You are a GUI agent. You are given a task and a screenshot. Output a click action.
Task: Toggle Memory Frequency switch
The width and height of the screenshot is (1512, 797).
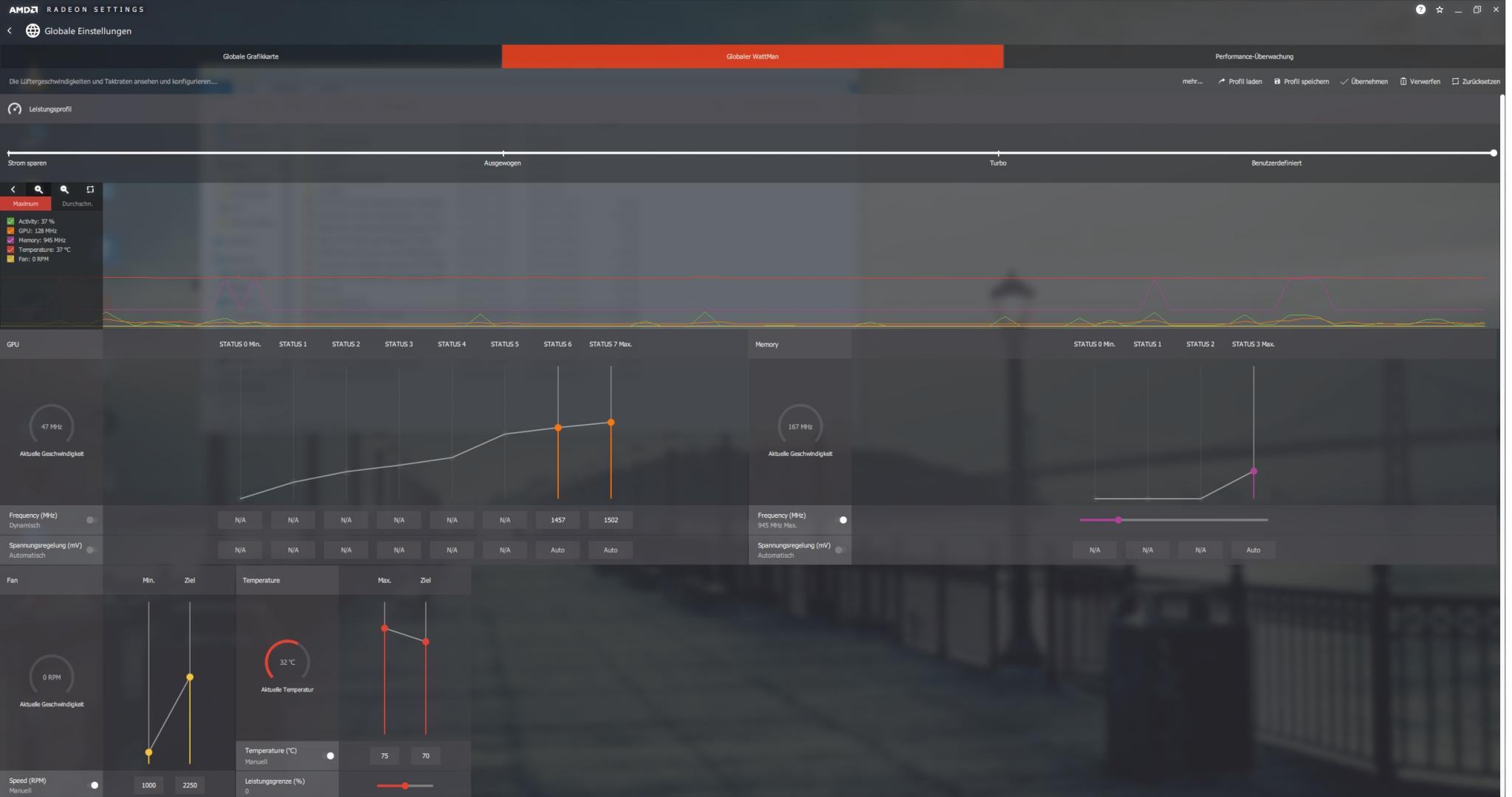tap(841, 520)
